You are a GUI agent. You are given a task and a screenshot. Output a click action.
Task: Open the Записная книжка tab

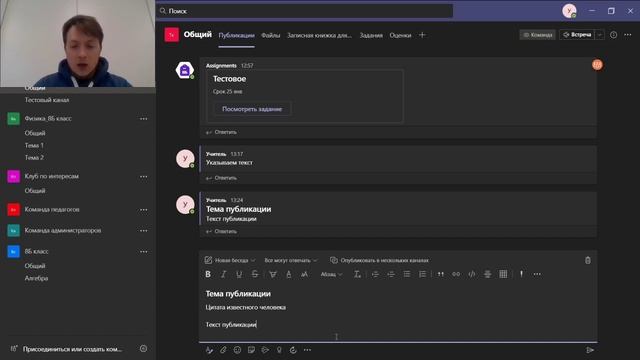click(x=319, y=35)
